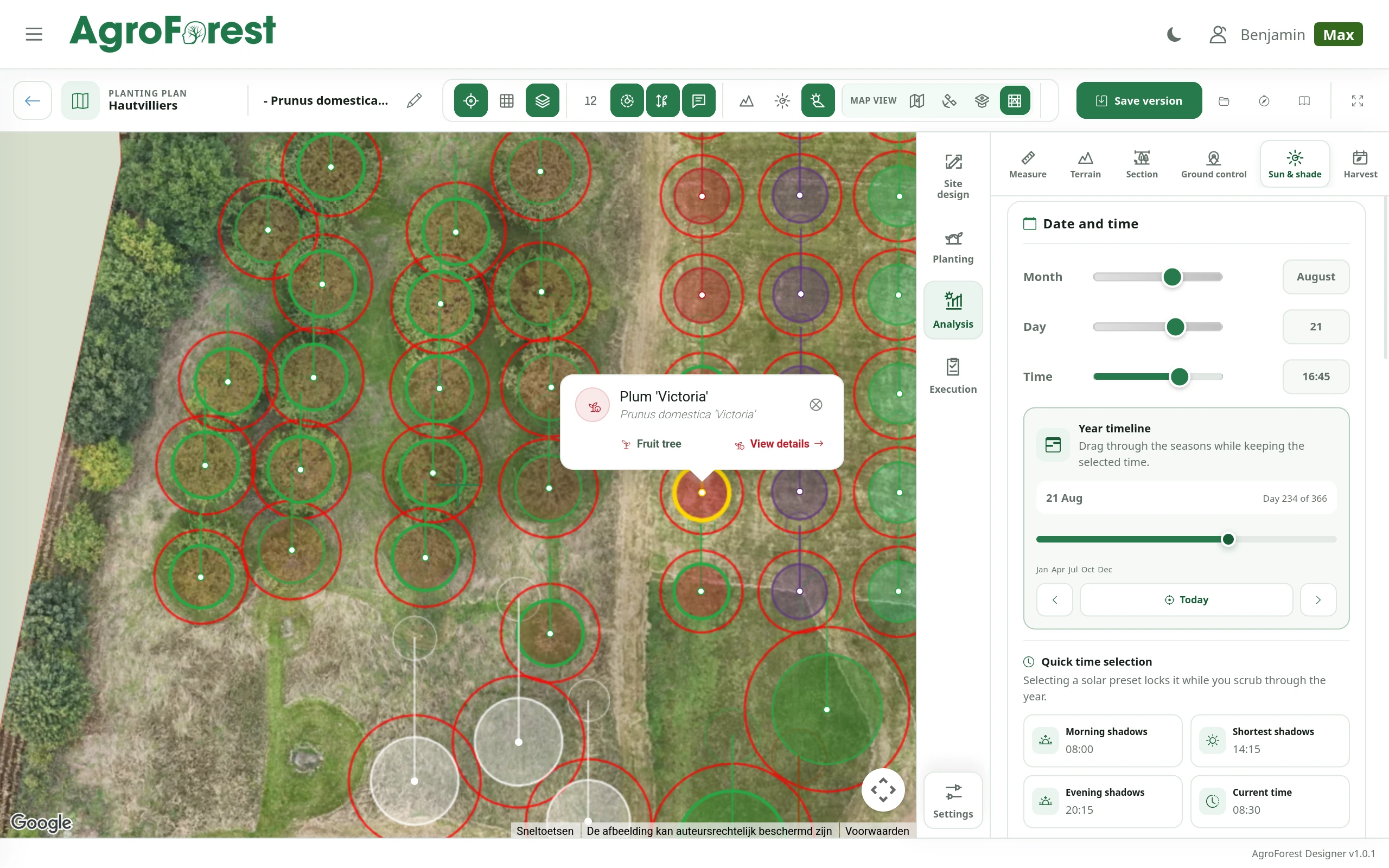Click the planting plan map icon
The height and width of the screenshot is (868, 1389).
[x=80, y=101]
